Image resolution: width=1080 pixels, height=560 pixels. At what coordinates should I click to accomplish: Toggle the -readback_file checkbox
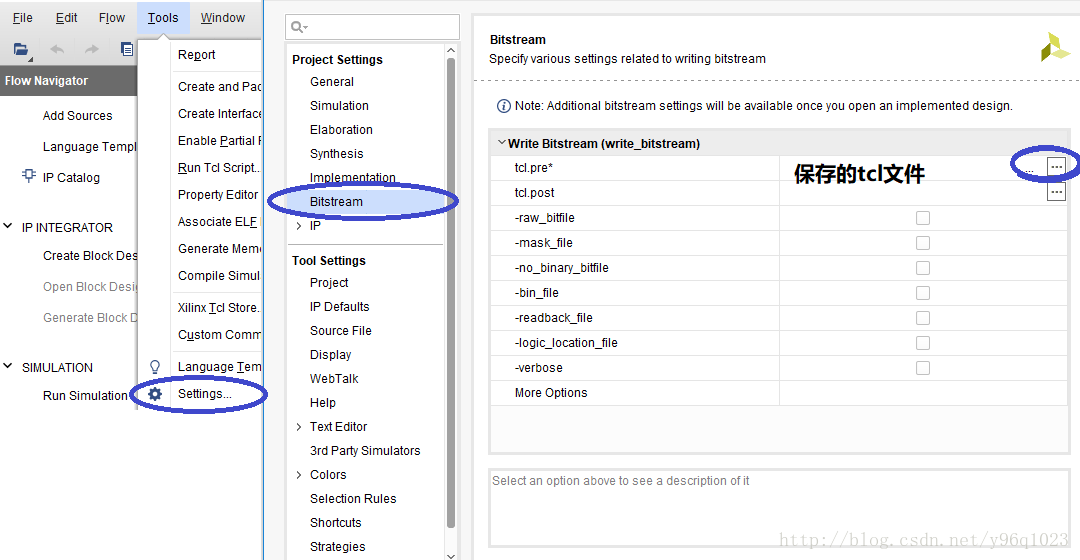[923, 318]
